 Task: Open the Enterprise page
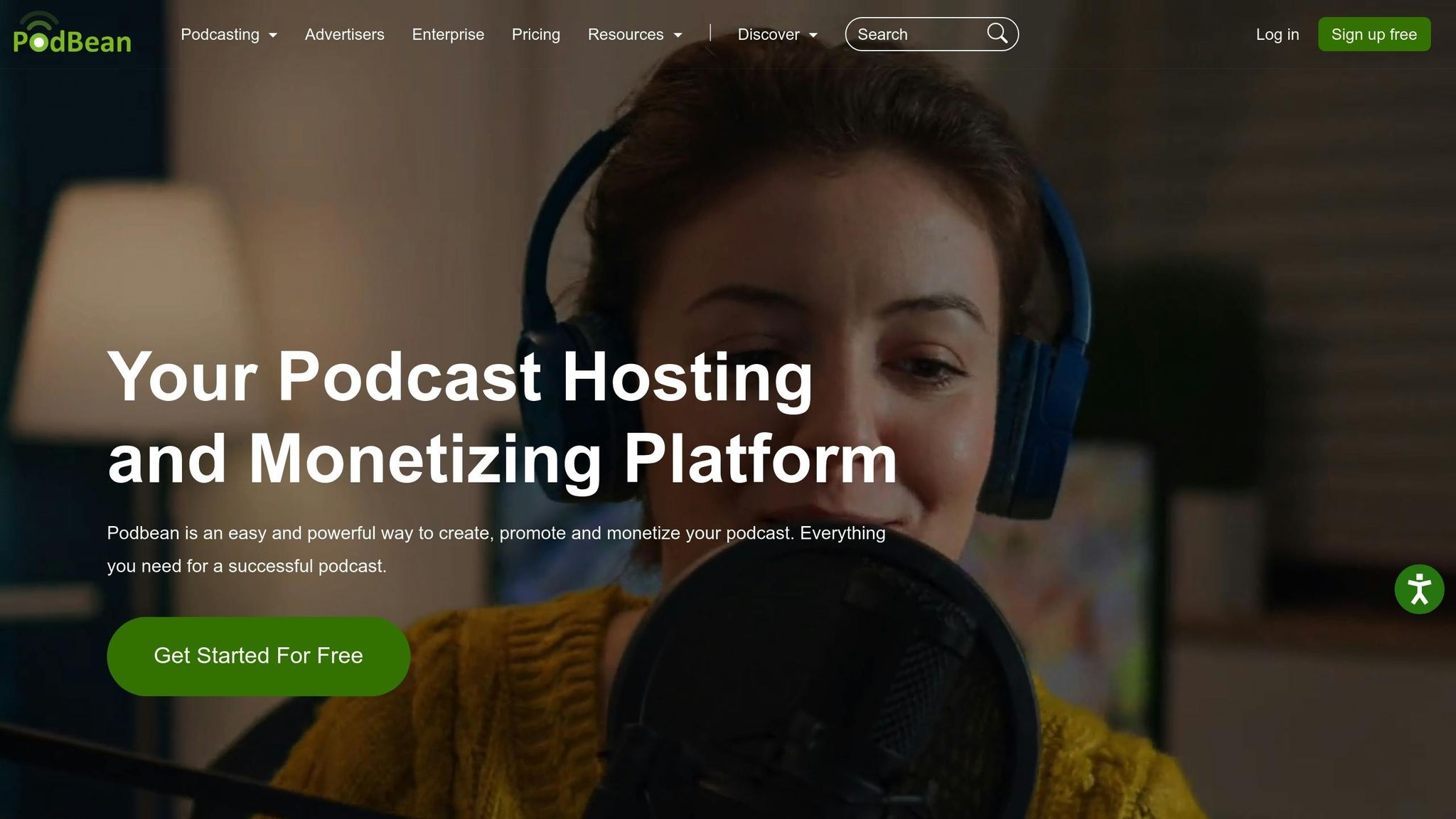448,34
